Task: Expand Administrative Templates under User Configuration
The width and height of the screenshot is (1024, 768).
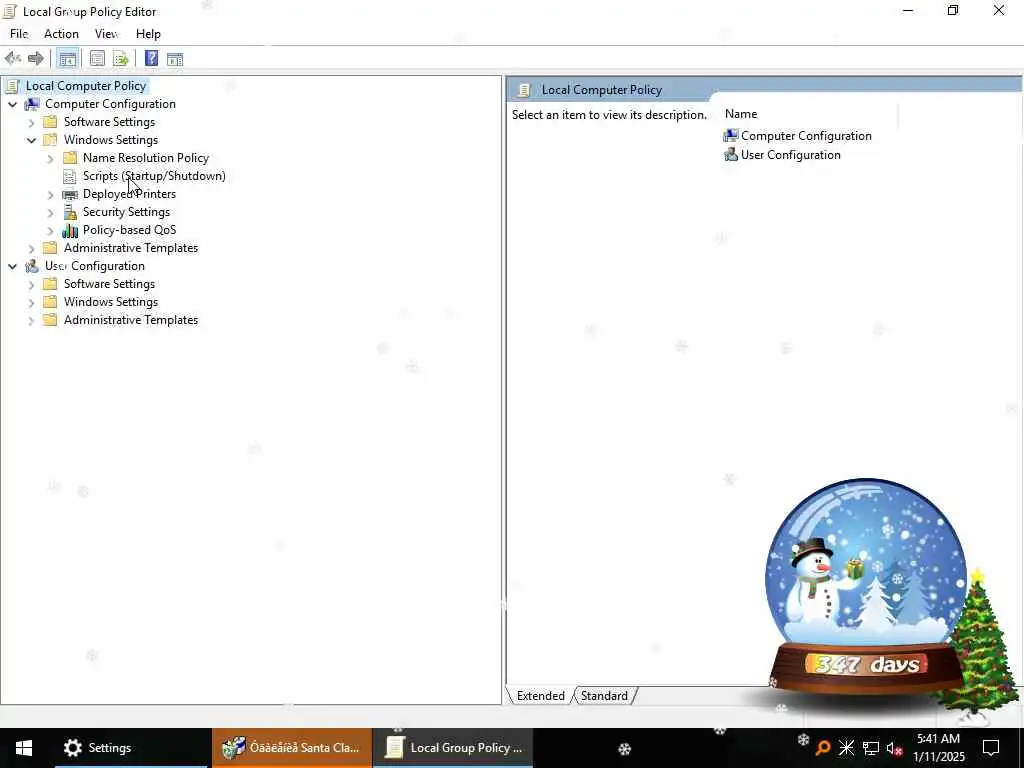Action: 31,320
